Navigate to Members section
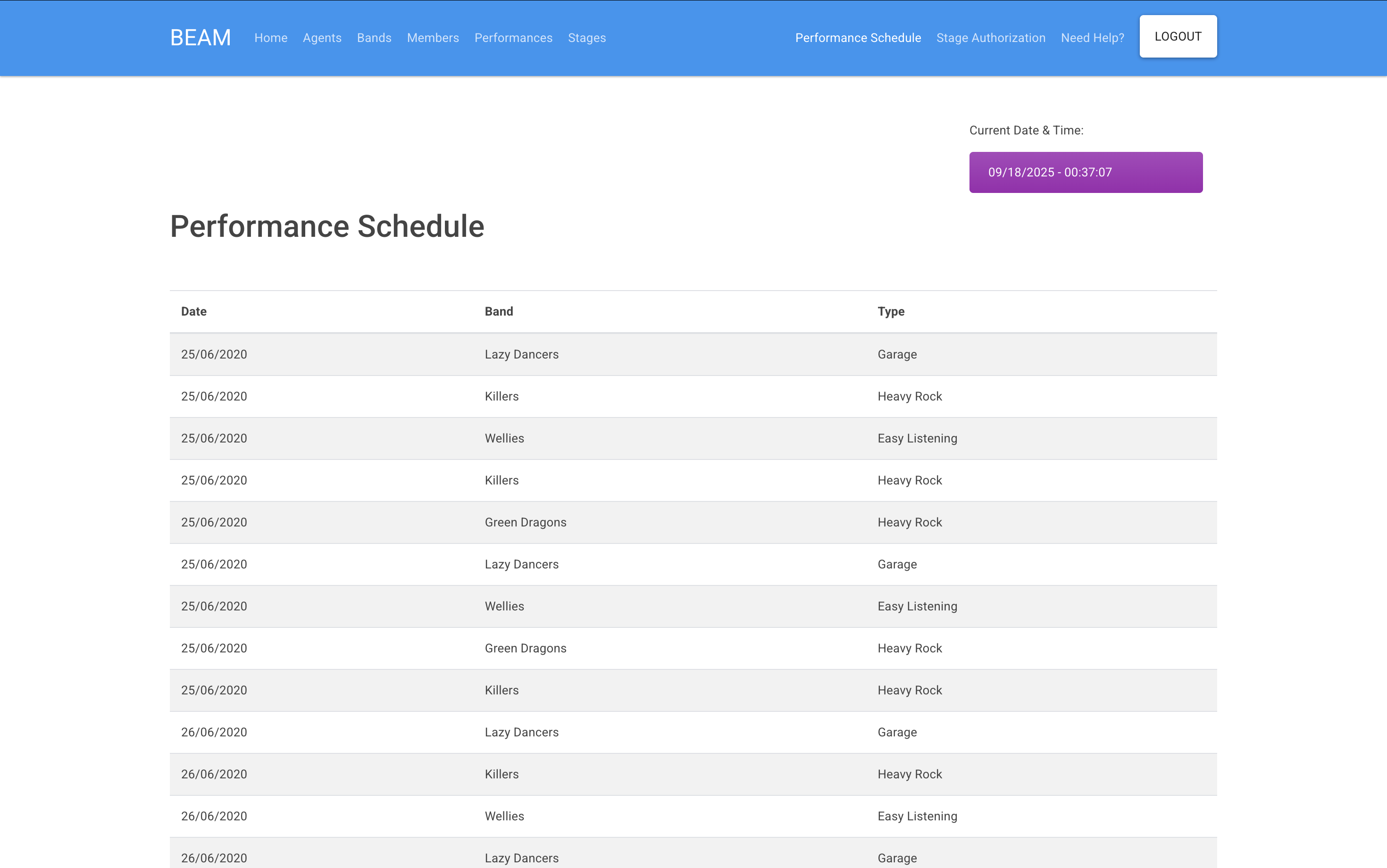 [432, 38]
